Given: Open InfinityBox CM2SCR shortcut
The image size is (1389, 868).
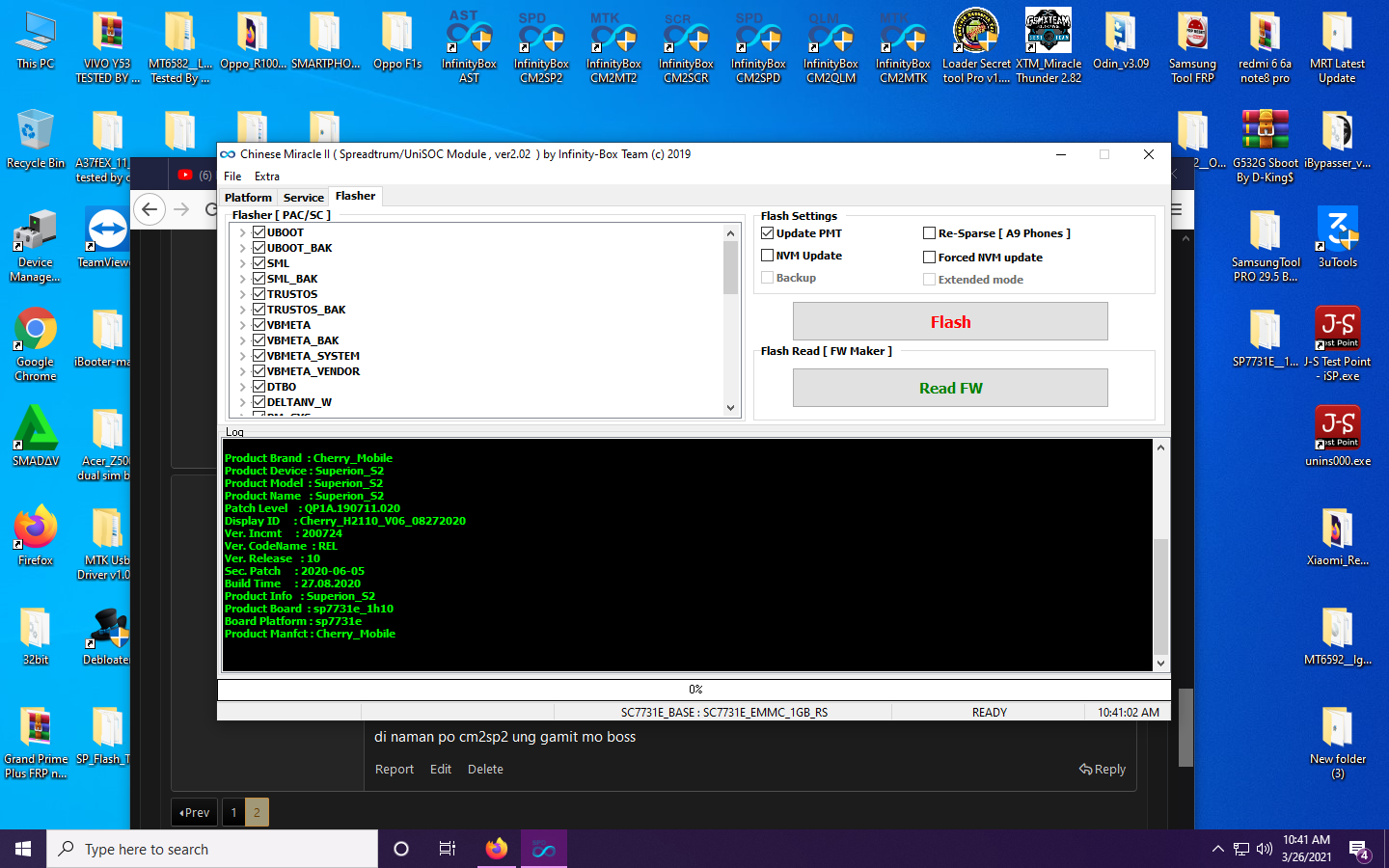Looking at the screenshot, I should click(686, 46).
